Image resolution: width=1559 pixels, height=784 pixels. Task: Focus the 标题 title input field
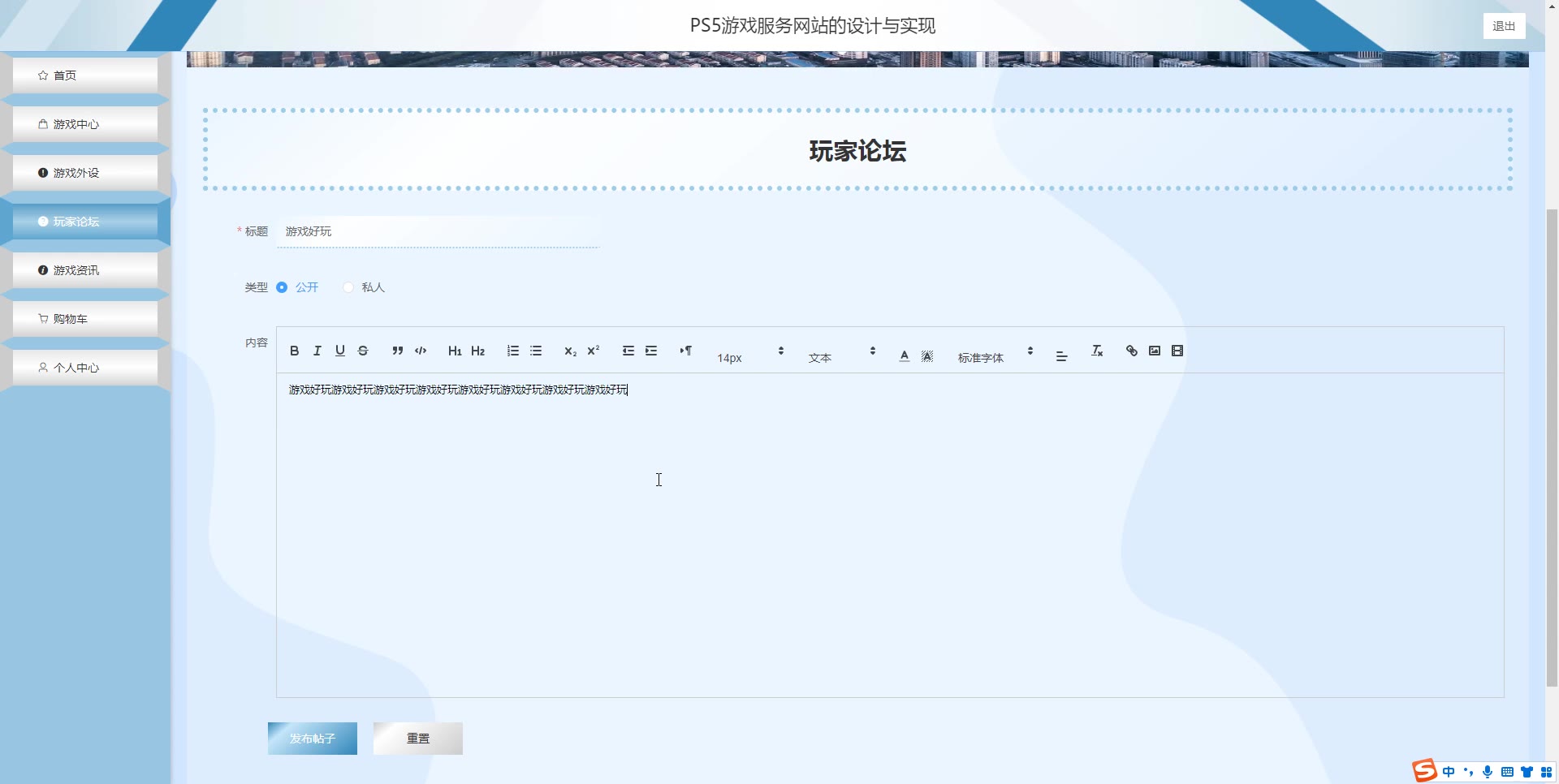[438, 232]
